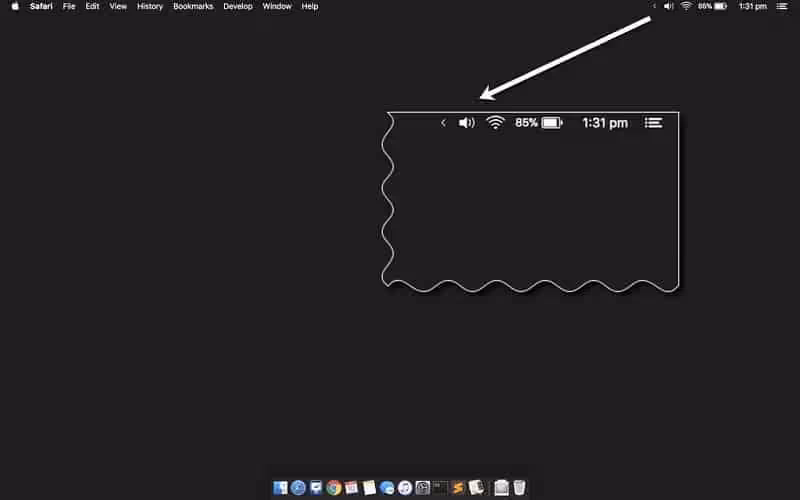Screen dimensions: 800x500
Task: Open the yellow Notes icon in the Dock
Action: pyautogui.click(x=369, y=488)
